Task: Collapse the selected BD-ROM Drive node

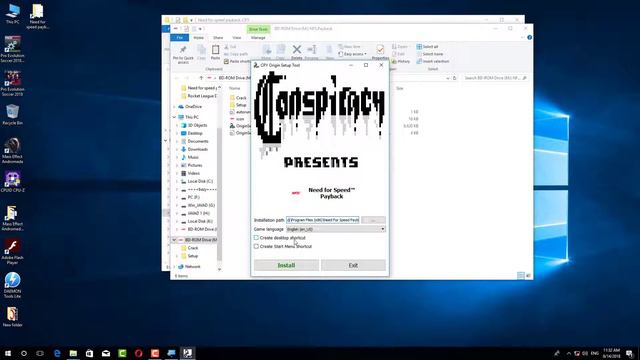Action: (174, 240)
